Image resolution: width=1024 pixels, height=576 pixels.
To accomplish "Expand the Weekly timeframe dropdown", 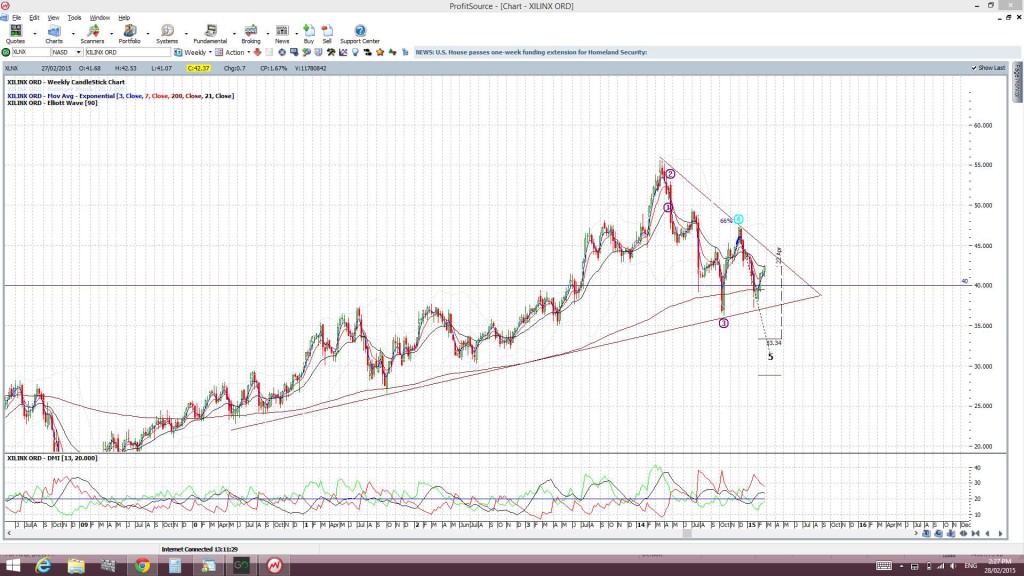I will tap(210, 52).
